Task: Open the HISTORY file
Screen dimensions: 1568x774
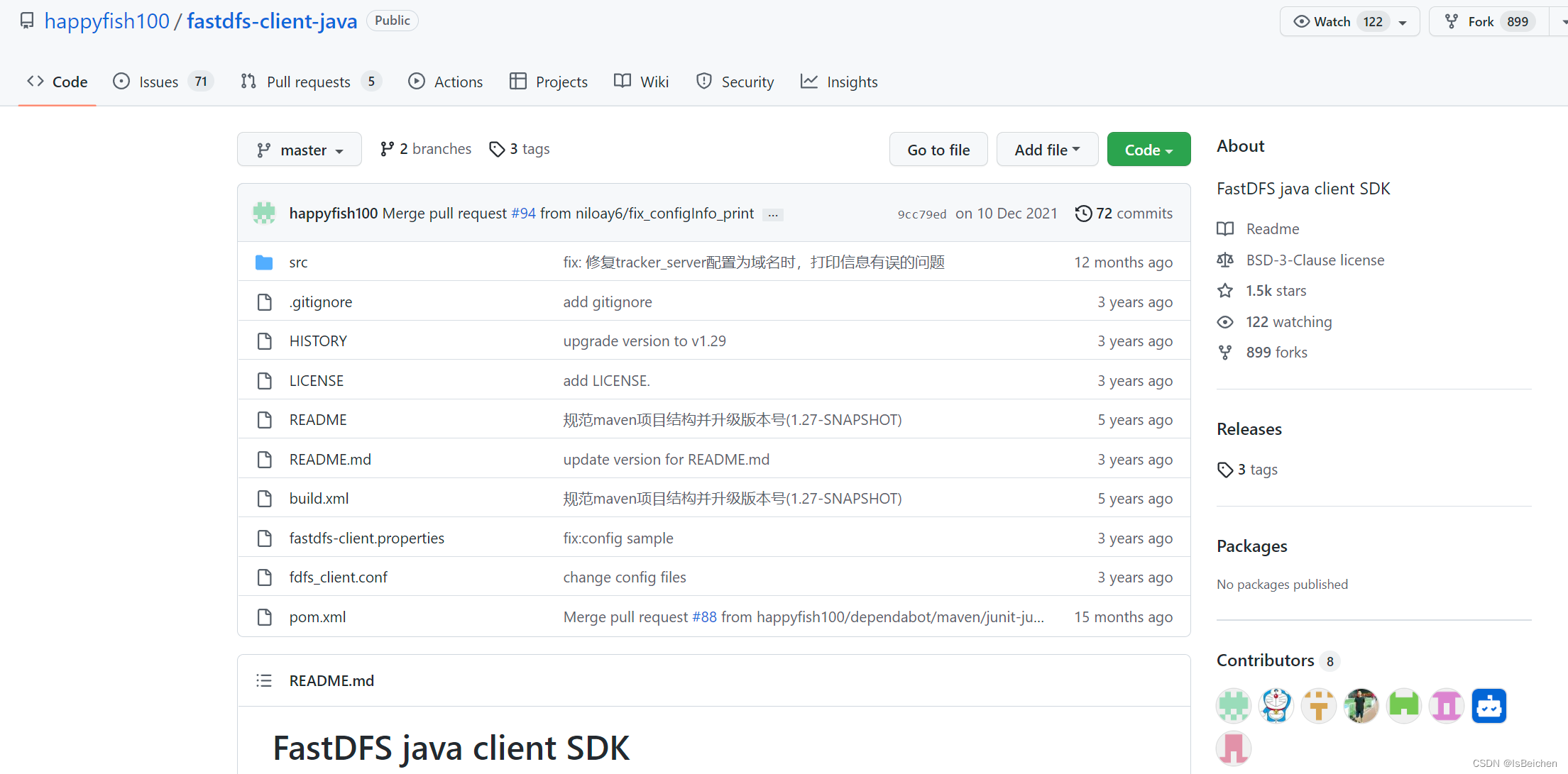Action: click(x=318, y=341)
